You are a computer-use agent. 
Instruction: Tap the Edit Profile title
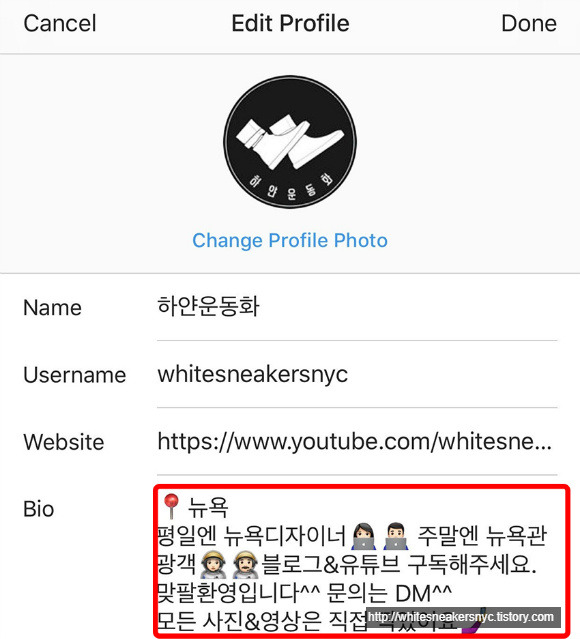click(290, 23)
